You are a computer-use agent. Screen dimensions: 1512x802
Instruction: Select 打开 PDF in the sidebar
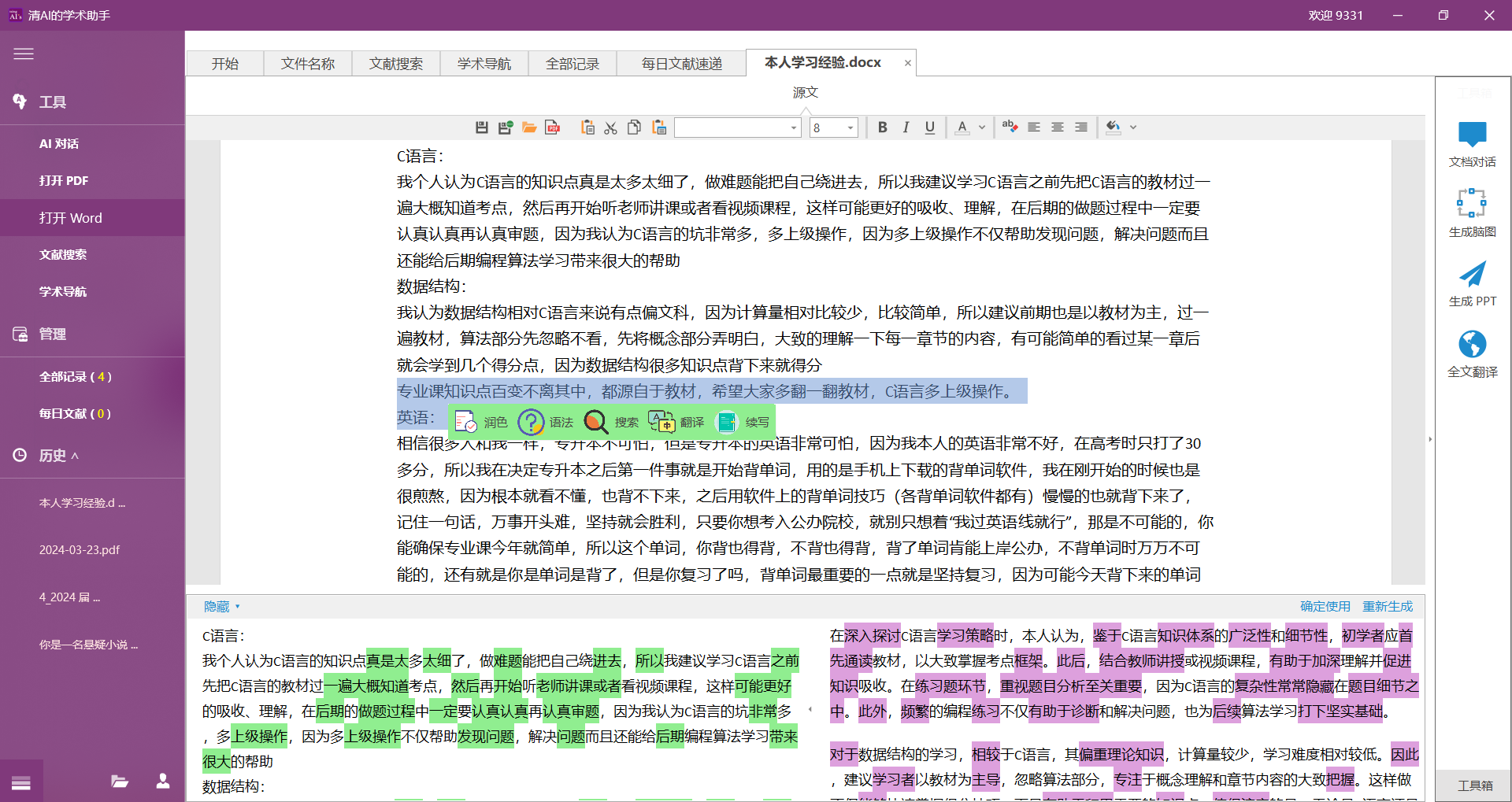(x=92, y=181)
